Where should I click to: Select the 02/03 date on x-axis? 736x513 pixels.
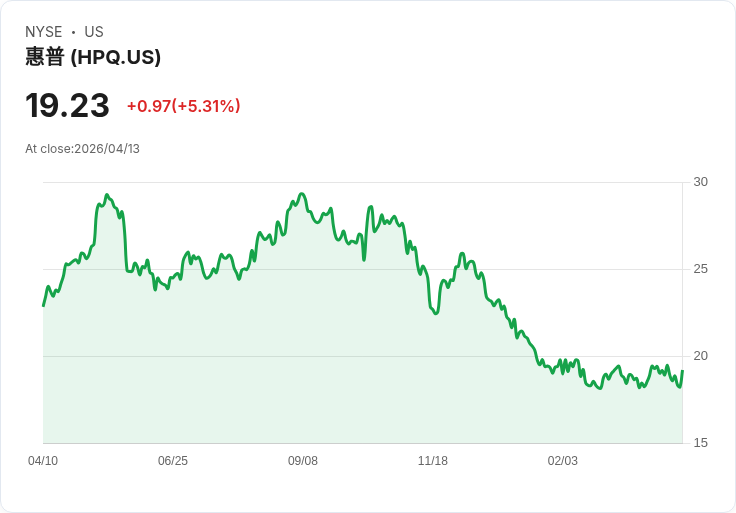pos(563,461)
